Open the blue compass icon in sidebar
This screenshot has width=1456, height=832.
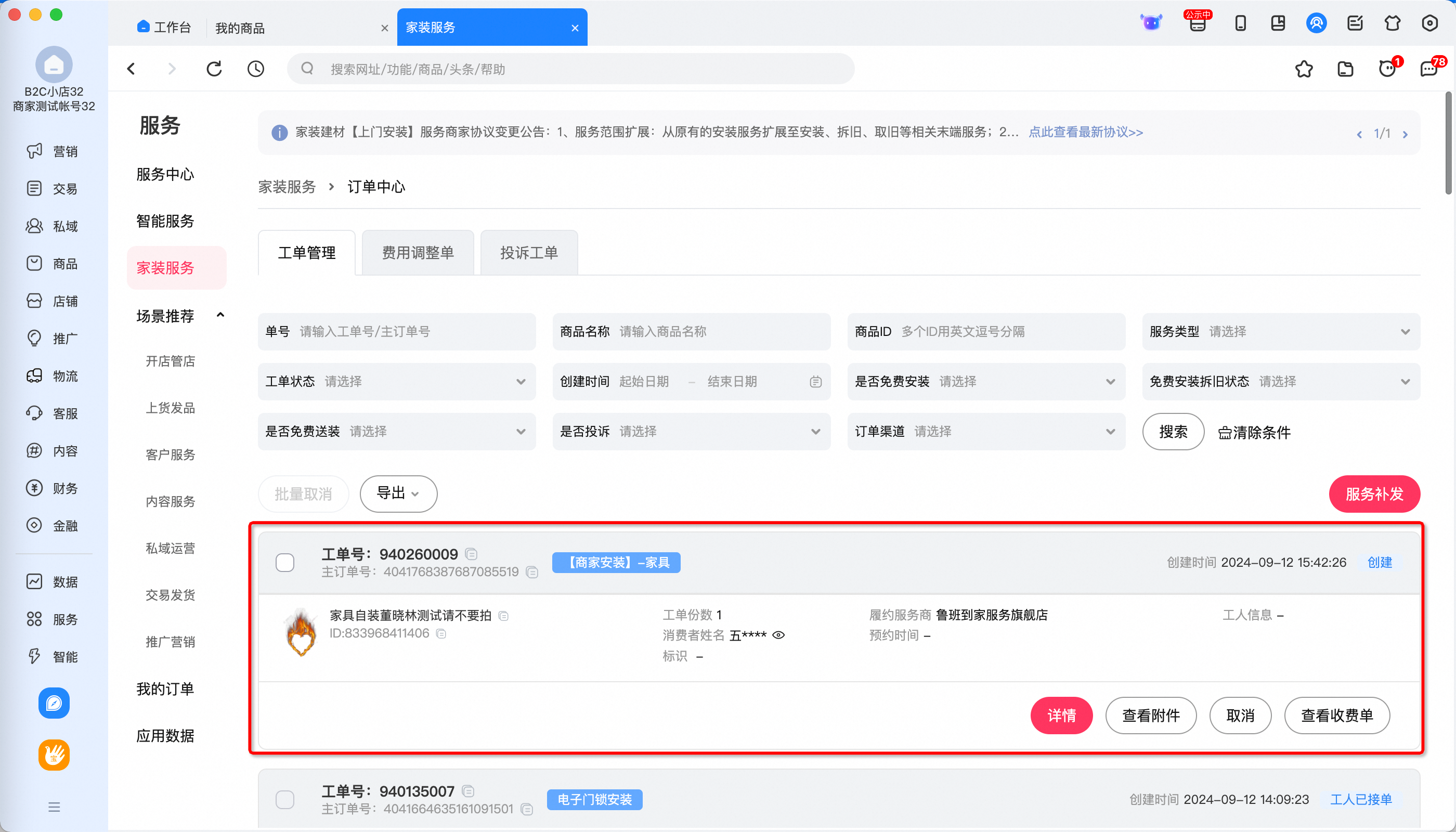click(x=54, y=703)
